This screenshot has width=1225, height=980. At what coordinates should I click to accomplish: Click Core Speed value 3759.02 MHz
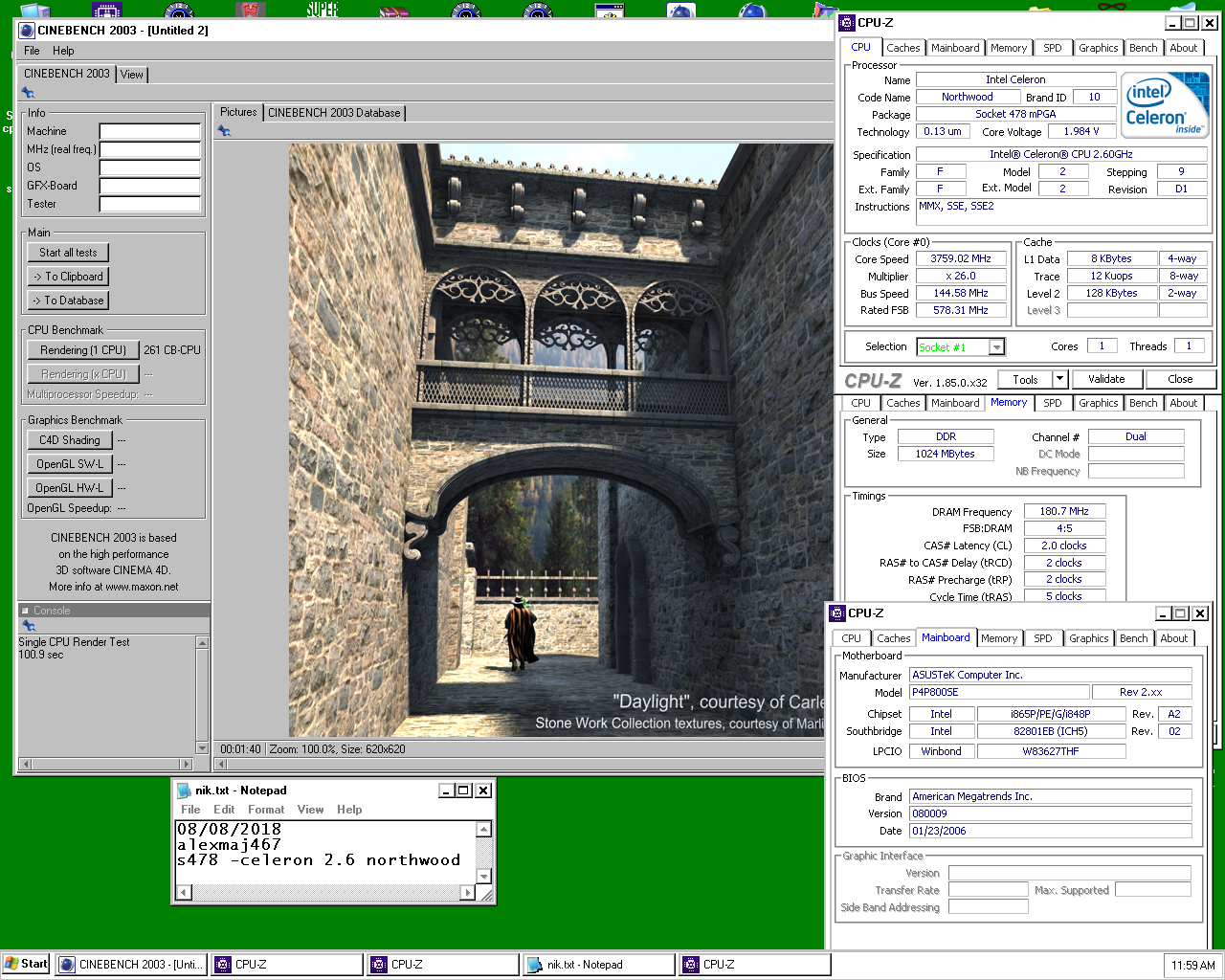click(961, 258)
